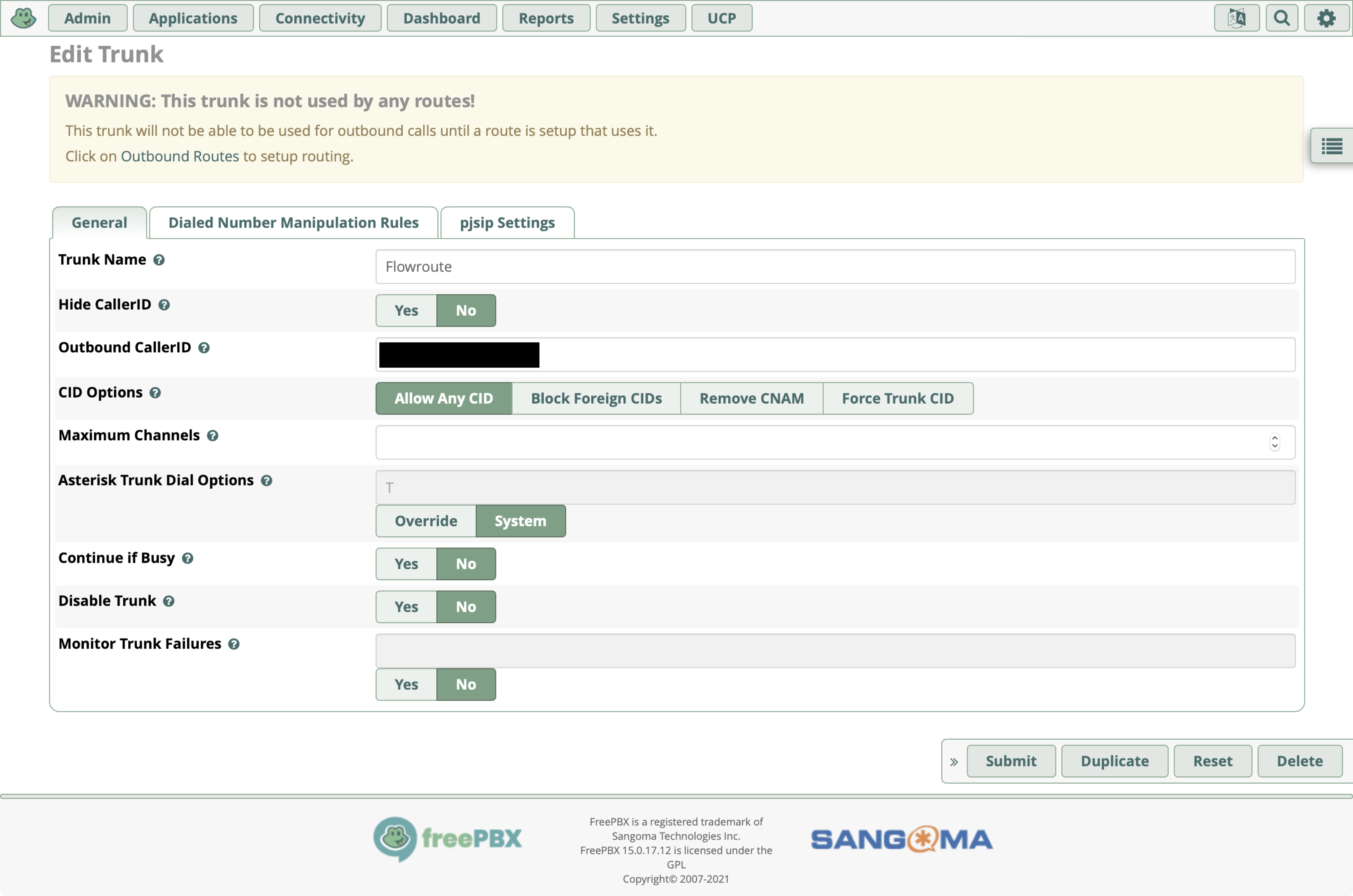Set Monitor Trunk Failures to Yes
Image resolution: width=1353 pixels, height=896 pixels.
tap(406, 685)
